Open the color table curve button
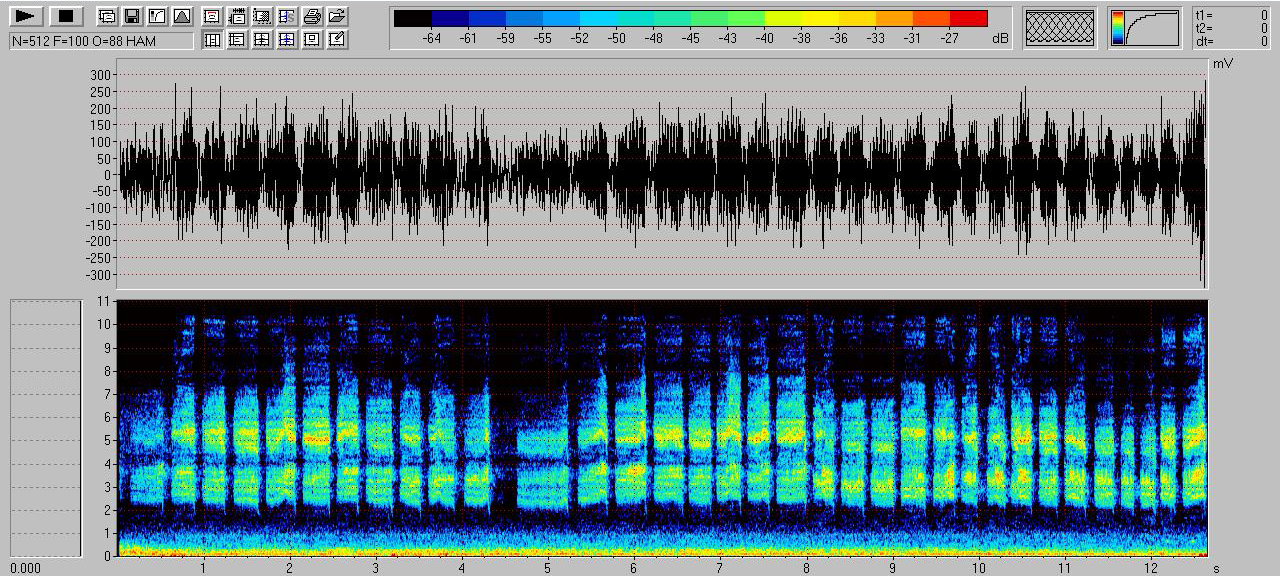This screenshot has width=1280, height=576. 1144,27
